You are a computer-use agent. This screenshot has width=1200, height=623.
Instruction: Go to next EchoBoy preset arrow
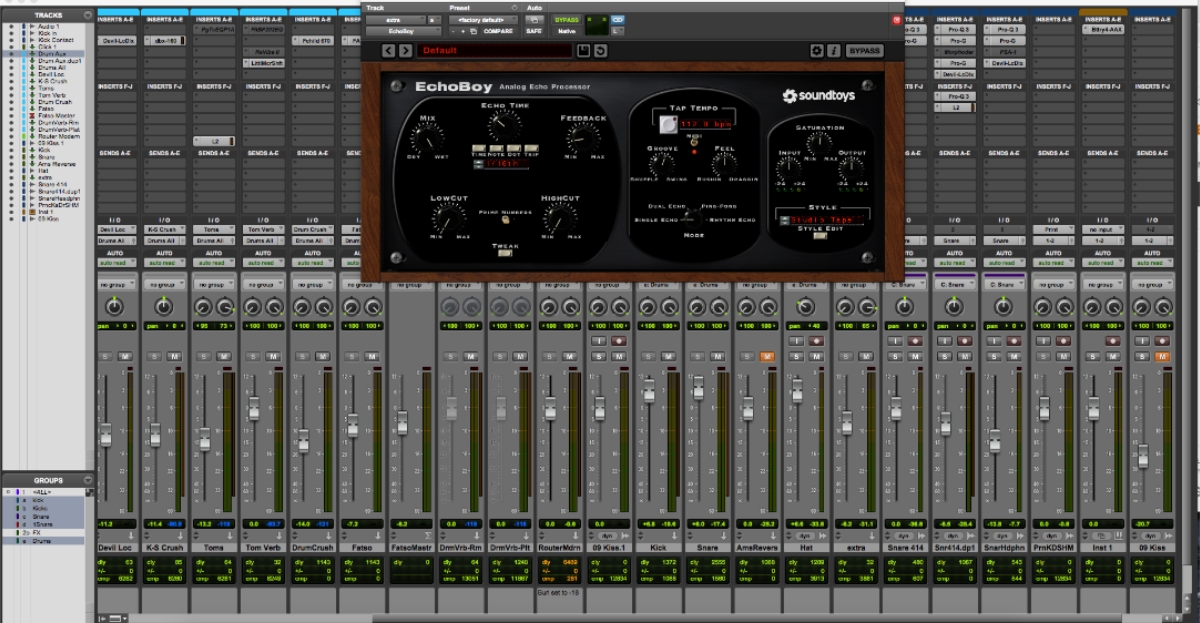pyautogui.click(x=406, y=51)
